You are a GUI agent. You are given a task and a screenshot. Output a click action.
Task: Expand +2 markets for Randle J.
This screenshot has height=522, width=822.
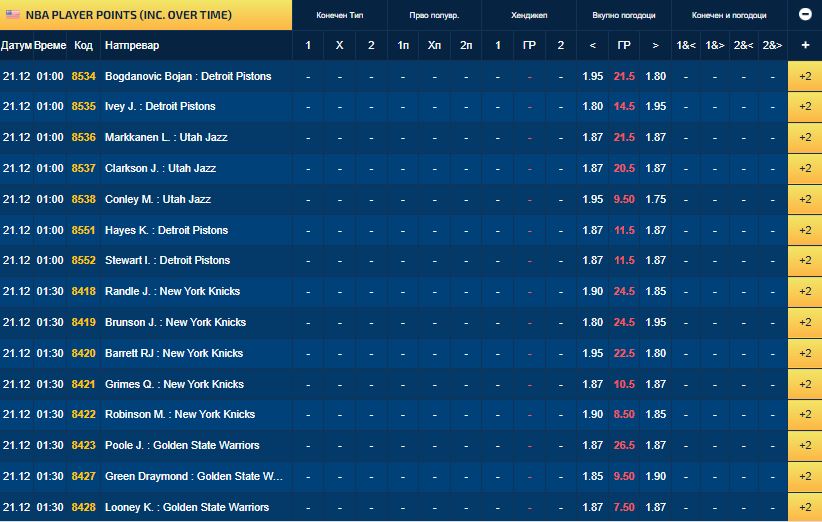[805, 291]
